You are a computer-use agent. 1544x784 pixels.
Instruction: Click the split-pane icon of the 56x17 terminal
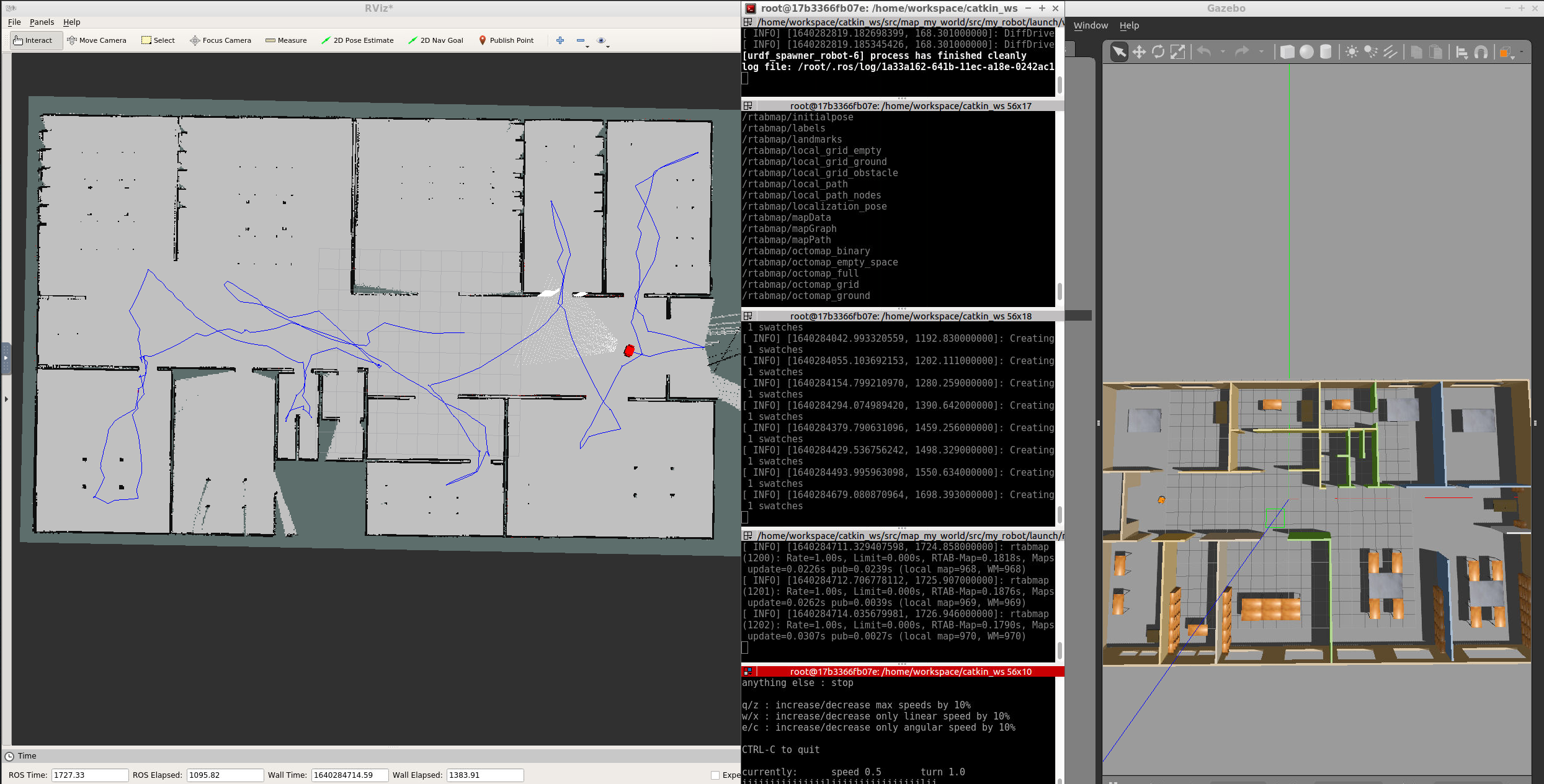[x=748, y=106]
